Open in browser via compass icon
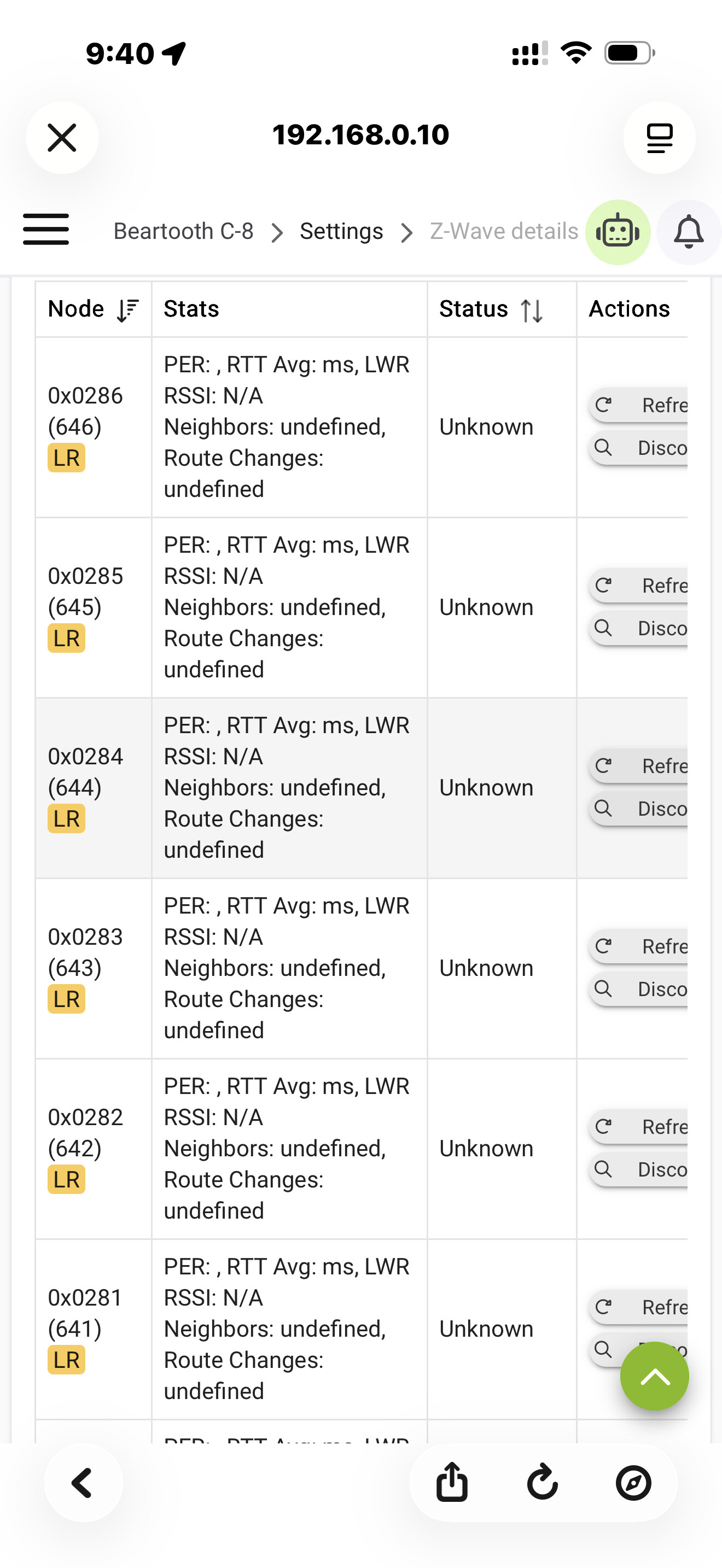 coord(633,1483)
